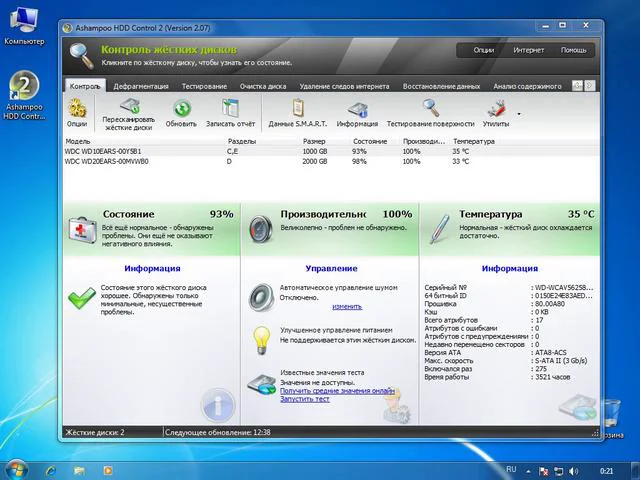Open the Опции toolbar gear icon

77,109
